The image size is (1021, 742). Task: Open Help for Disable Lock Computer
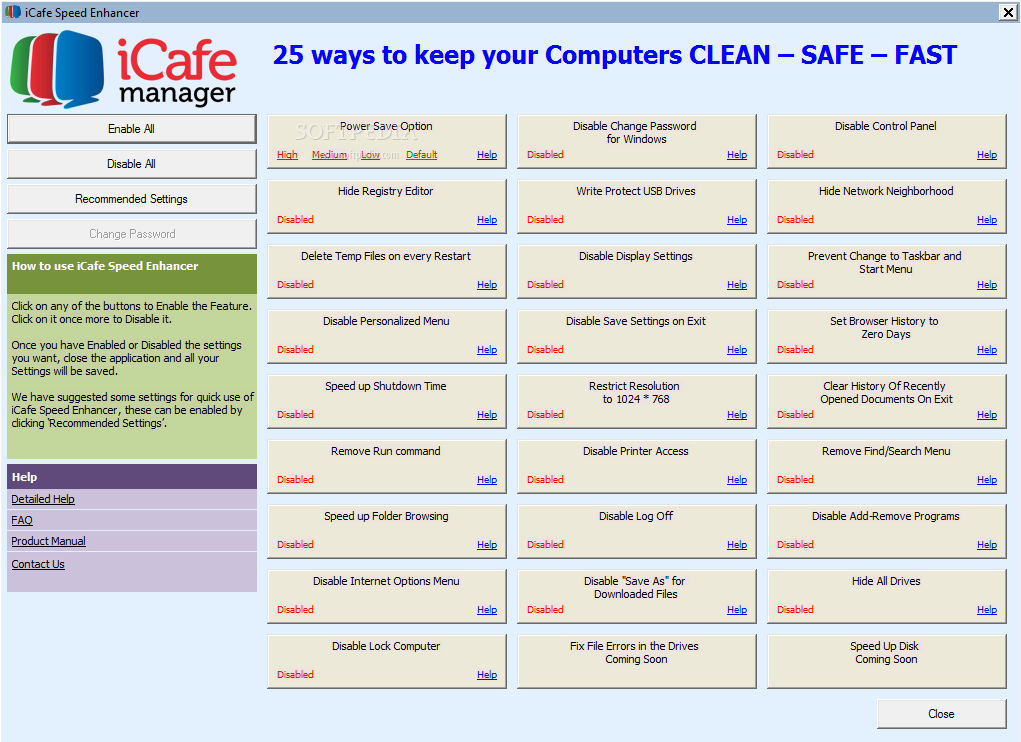tap(487, 676)
